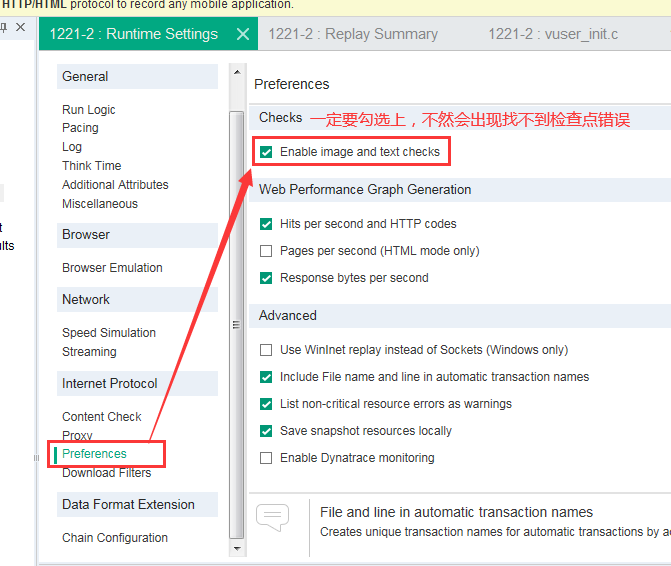Toggle Include File name and line checkbox

click(x=266, y=377)
